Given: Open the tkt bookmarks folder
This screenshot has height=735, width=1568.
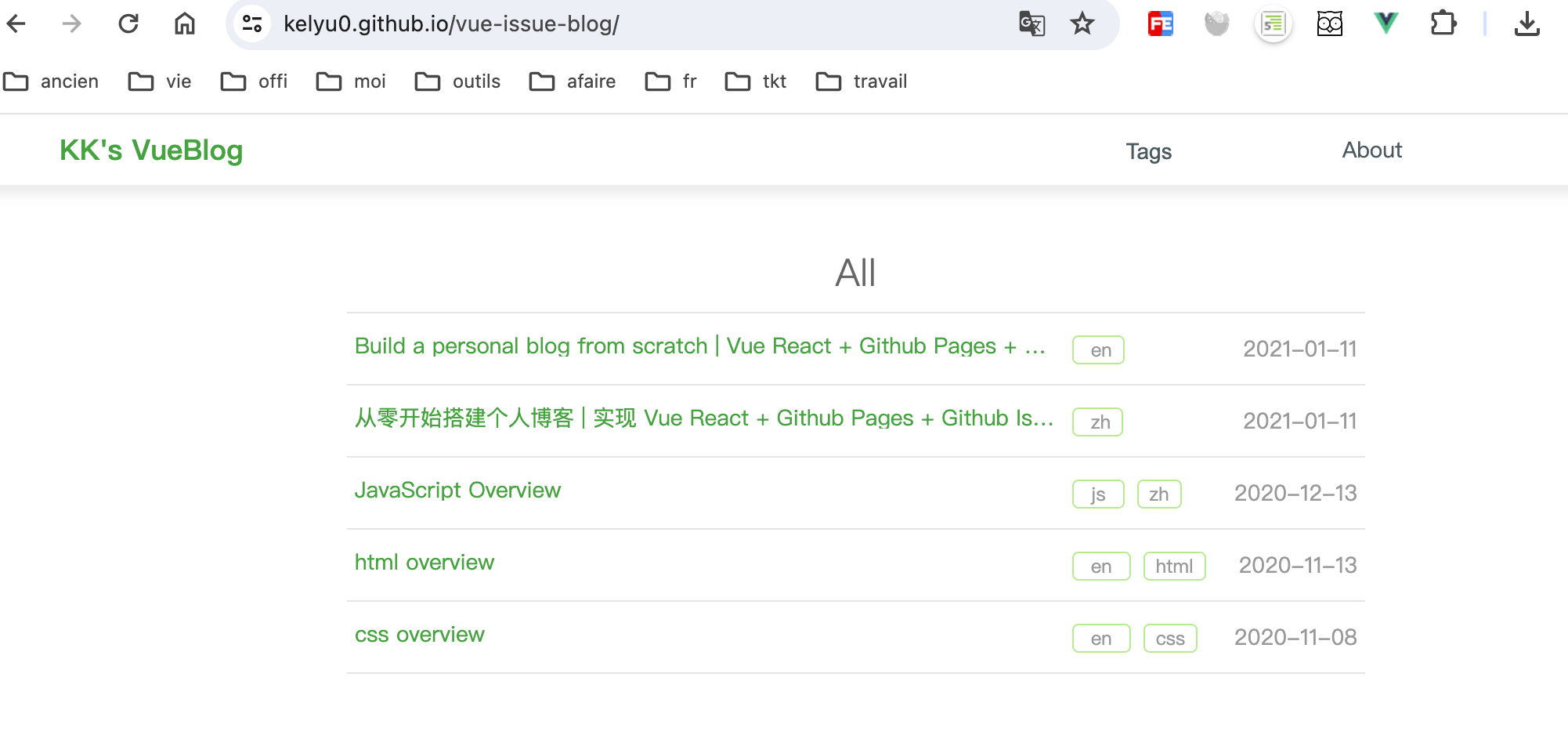Looking at the screenshot, I should tap(756, 81).
